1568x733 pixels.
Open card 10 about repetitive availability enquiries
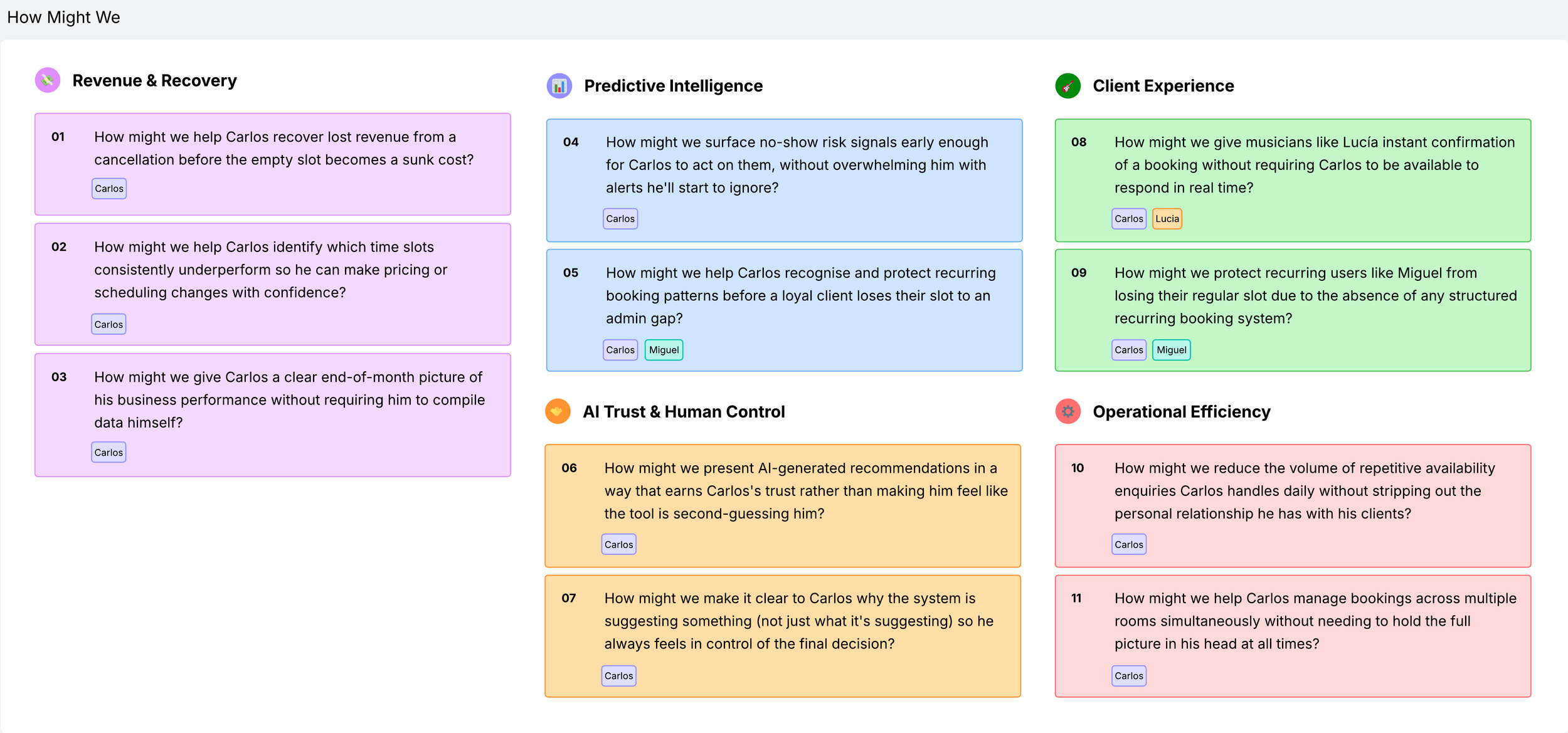1293,506
